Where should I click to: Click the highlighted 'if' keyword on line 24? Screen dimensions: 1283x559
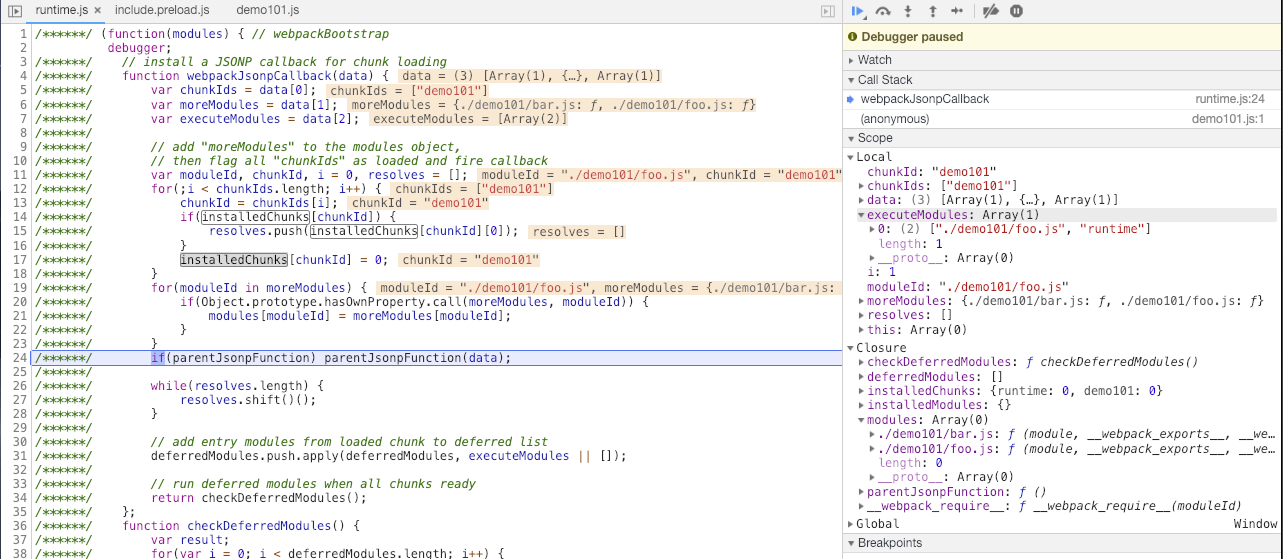[x=158, y=357]
